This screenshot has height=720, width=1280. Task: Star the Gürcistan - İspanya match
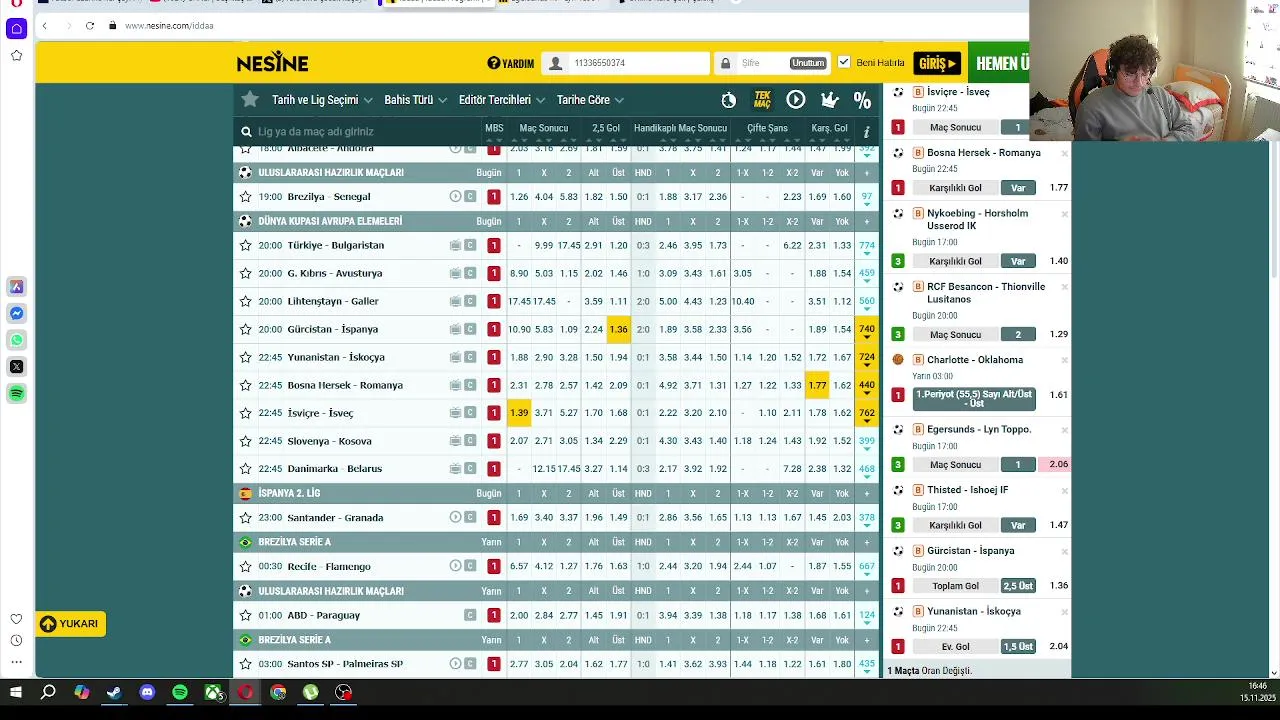pyautogui.click(x=245, y=329)
